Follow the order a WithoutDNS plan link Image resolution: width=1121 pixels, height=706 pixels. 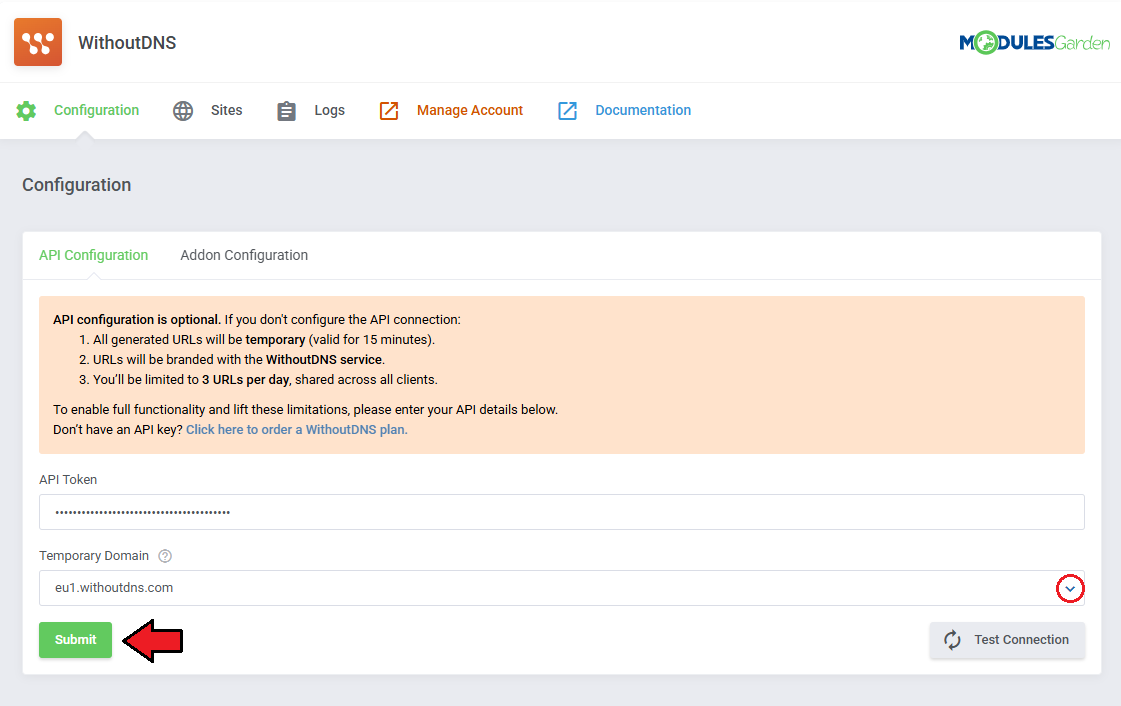tap(297, 429)
